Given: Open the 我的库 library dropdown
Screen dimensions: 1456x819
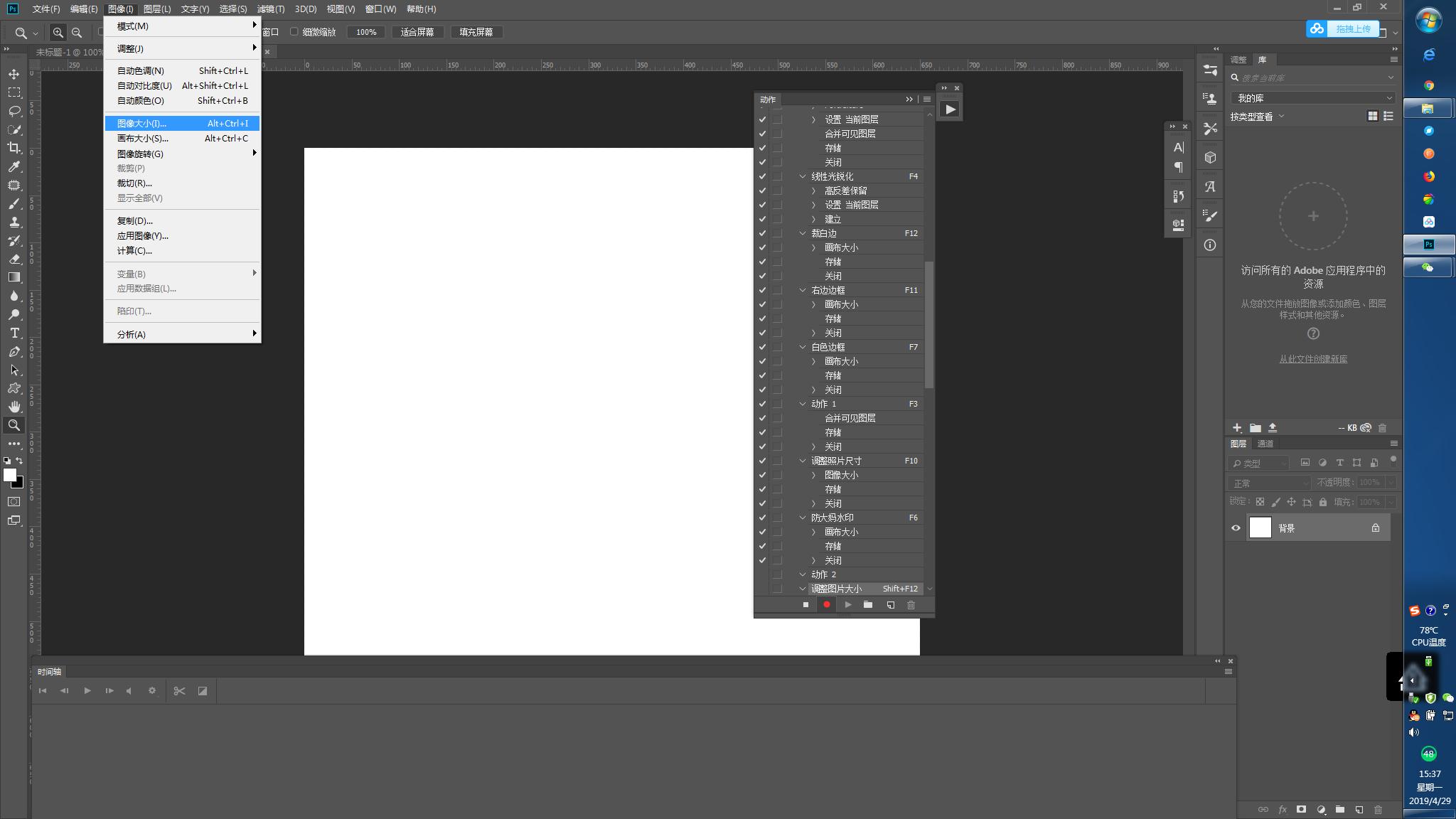Looking at the screenshot, I should click(1312, 98).
